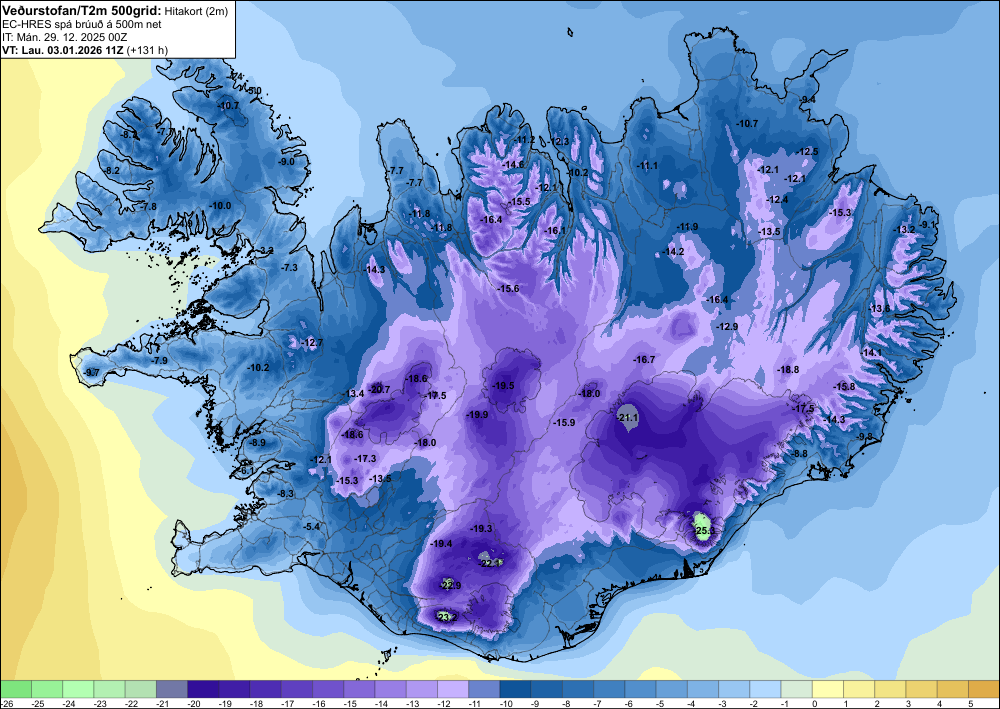The height and width of the screenshot is (709, 1000).
Task: Click the -15.8 temperature label
Action: pyautogui.click(x=844, y=387)
